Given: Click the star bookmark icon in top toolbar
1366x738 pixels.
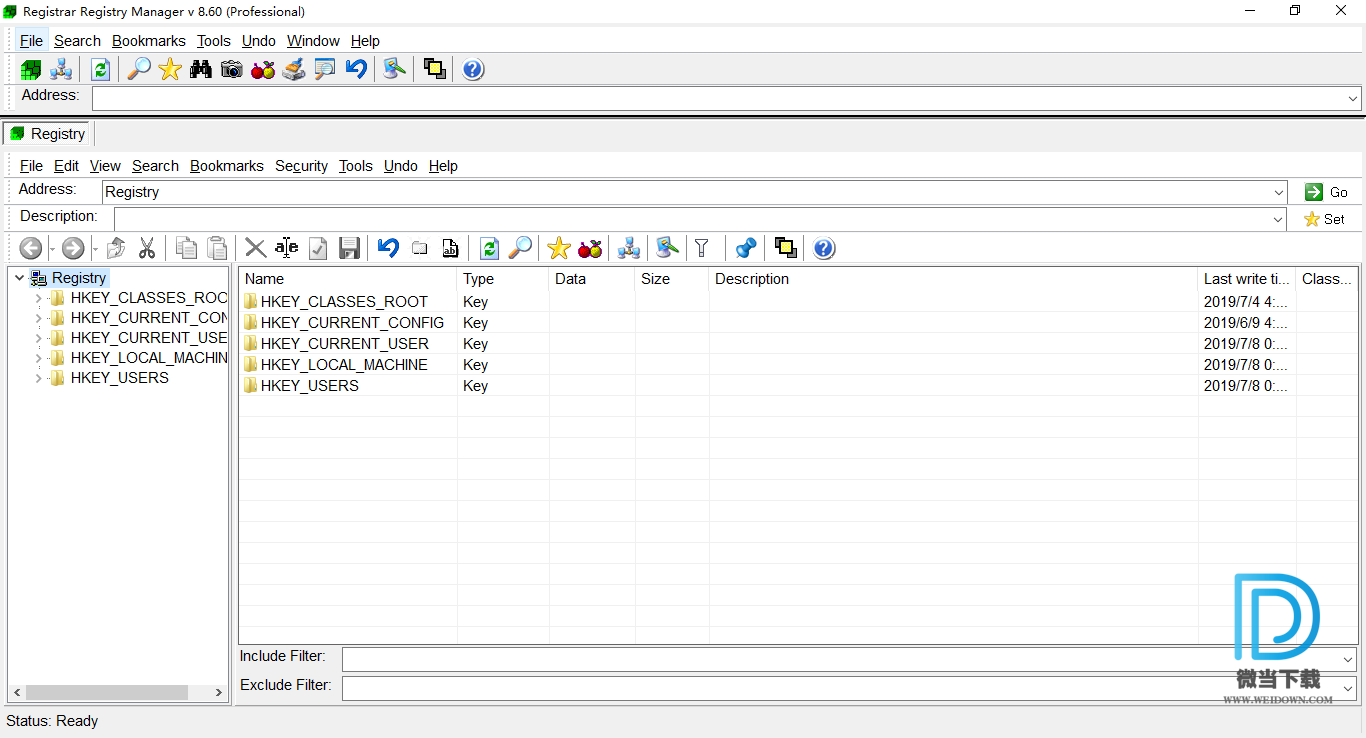Looking at the screenshot, I should click(170, 69).
